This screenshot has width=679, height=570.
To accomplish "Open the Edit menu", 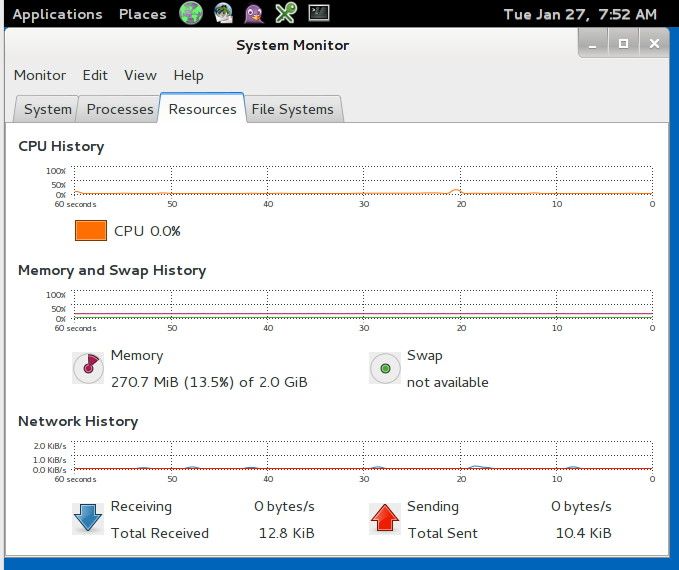I will (95, 75).
